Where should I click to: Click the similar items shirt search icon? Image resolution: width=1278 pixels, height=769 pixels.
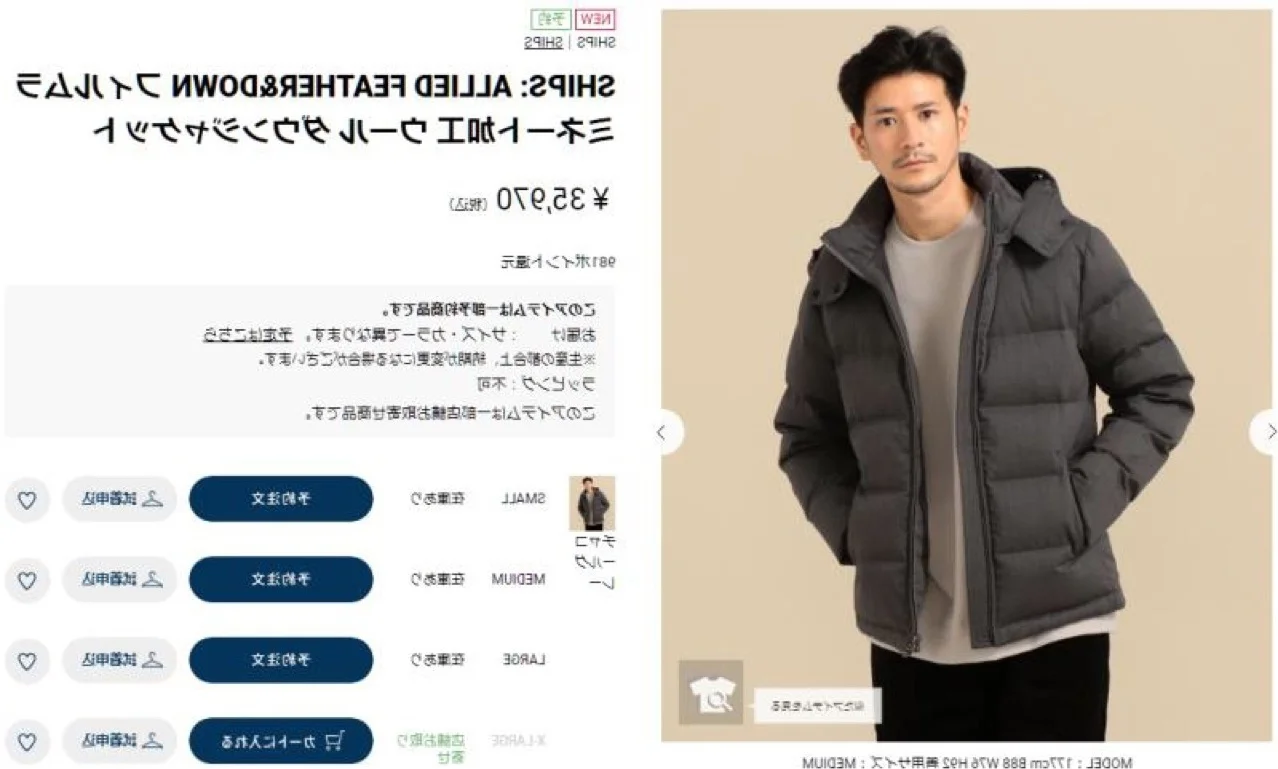click(710, 692)
